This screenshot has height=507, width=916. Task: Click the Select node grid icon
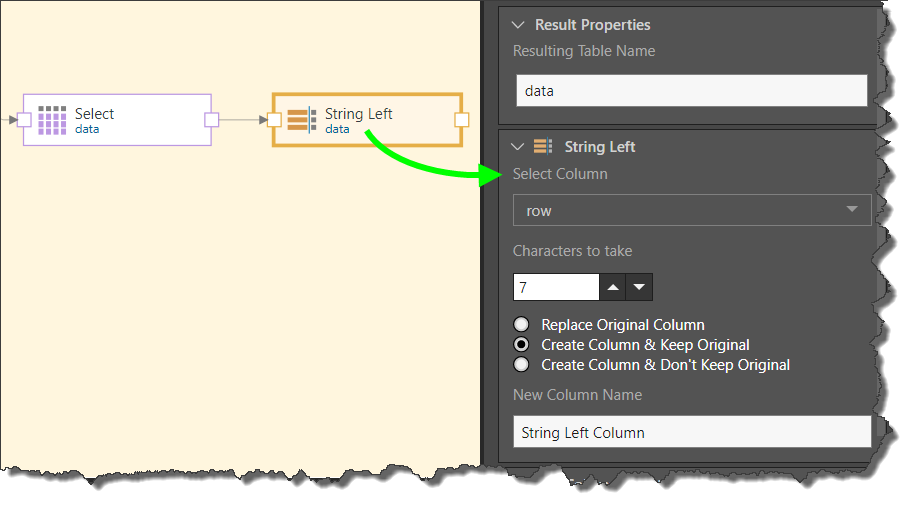pyautogui.click(x=52, y=120)
